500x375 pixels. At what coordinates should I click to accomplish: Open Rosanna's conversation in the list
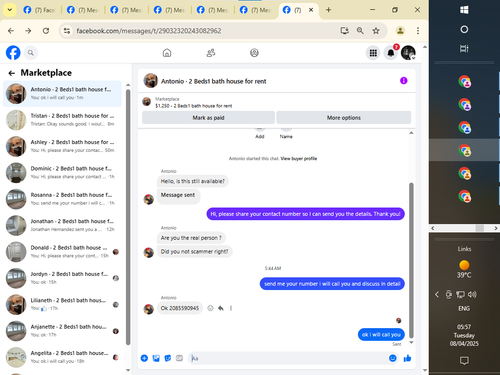[x=62, y=199]
